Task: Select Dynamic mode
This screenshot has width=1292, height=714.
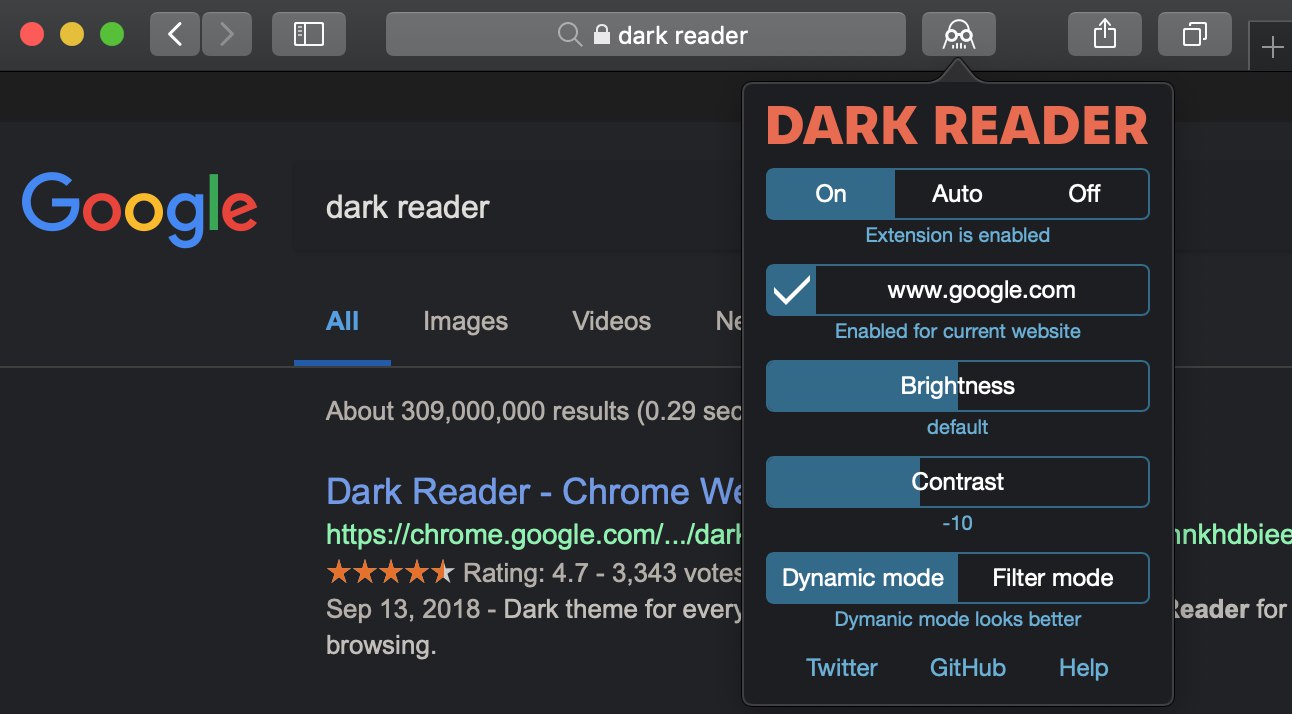Action: tap(862, 578)
